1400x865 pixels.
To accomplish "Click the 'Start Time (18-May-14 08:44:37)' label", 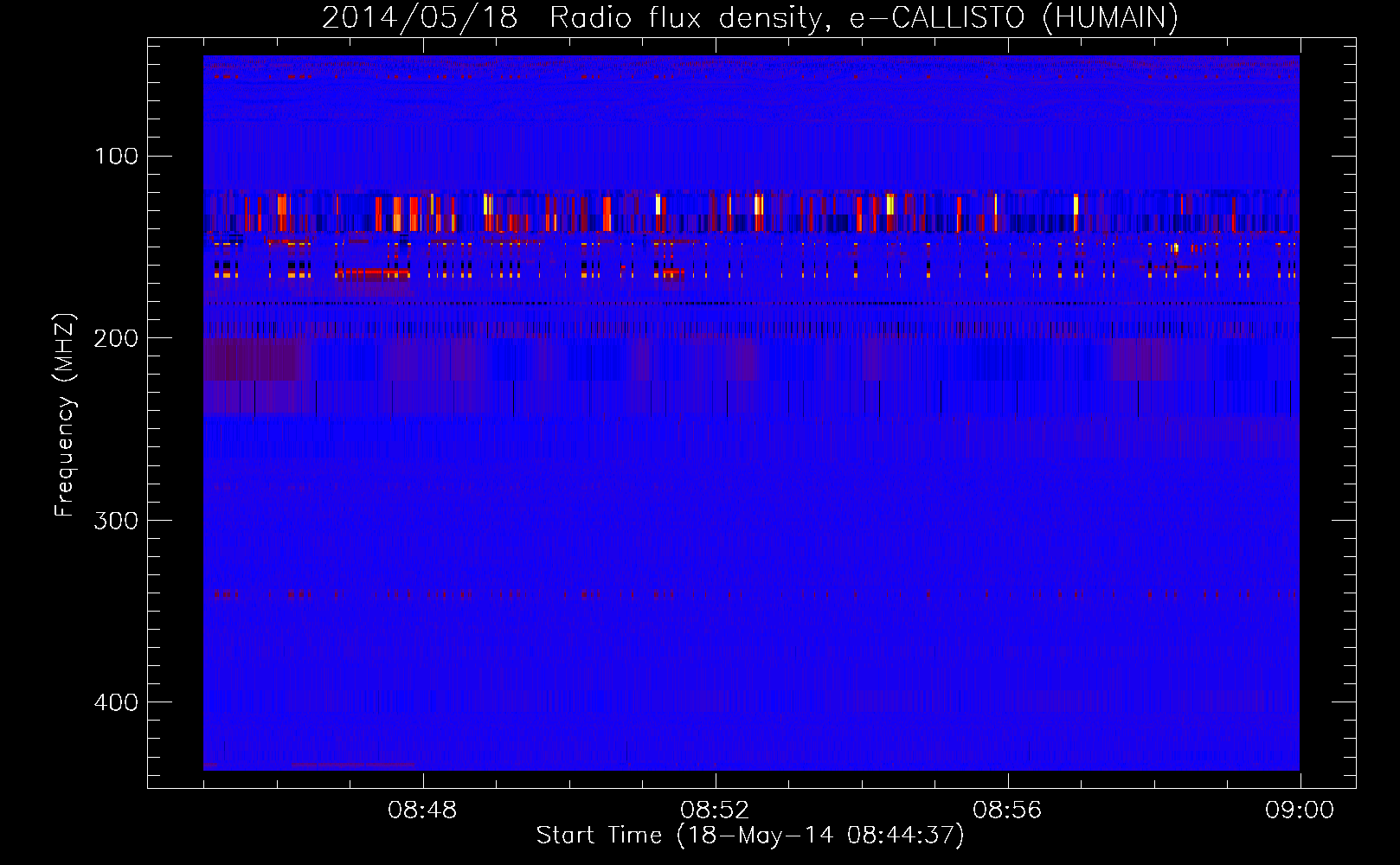I will pyautogui.click(x=750, y=836).
